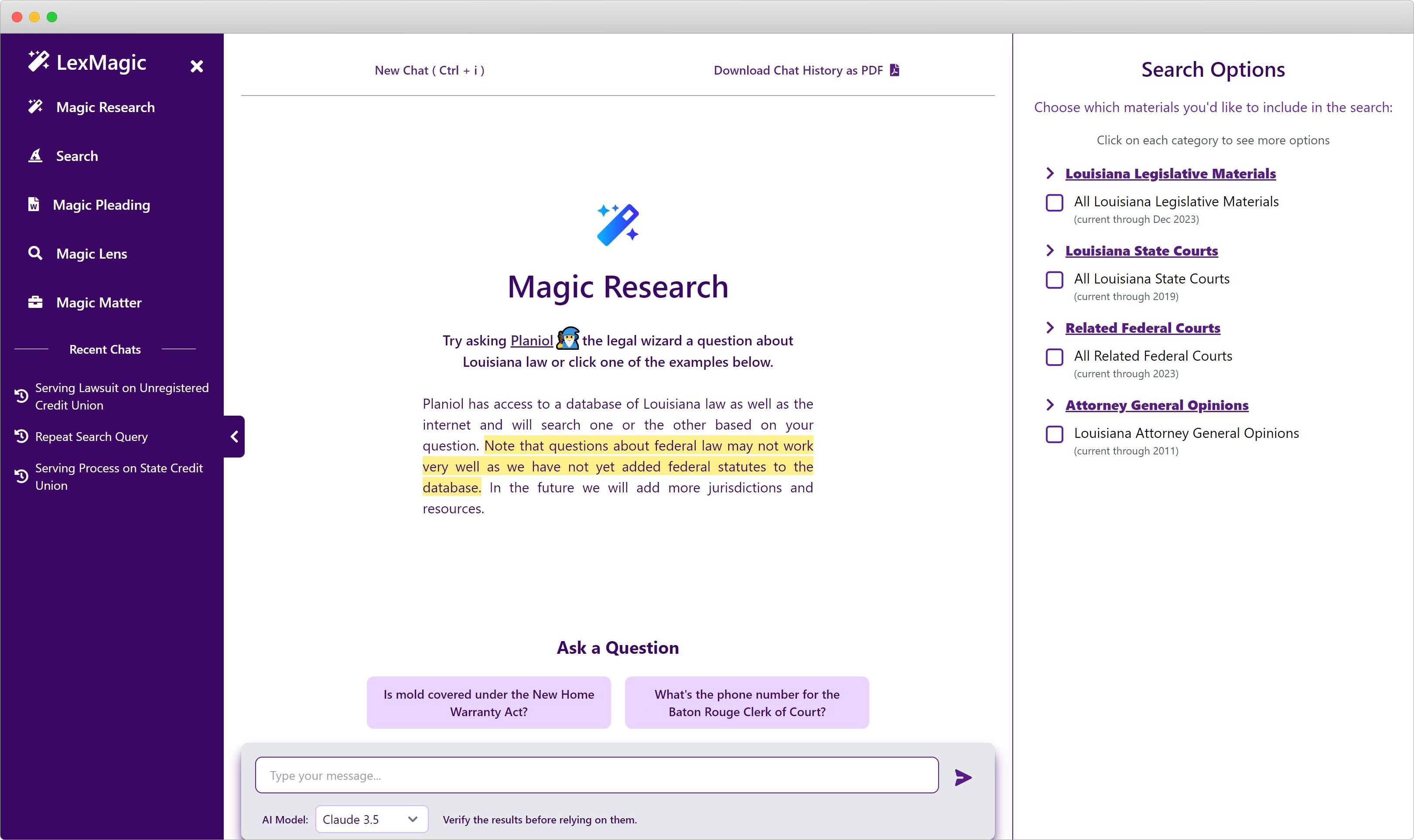Start a New Chat
Viewport: 1414px width, 840px height.
(429, 70)
